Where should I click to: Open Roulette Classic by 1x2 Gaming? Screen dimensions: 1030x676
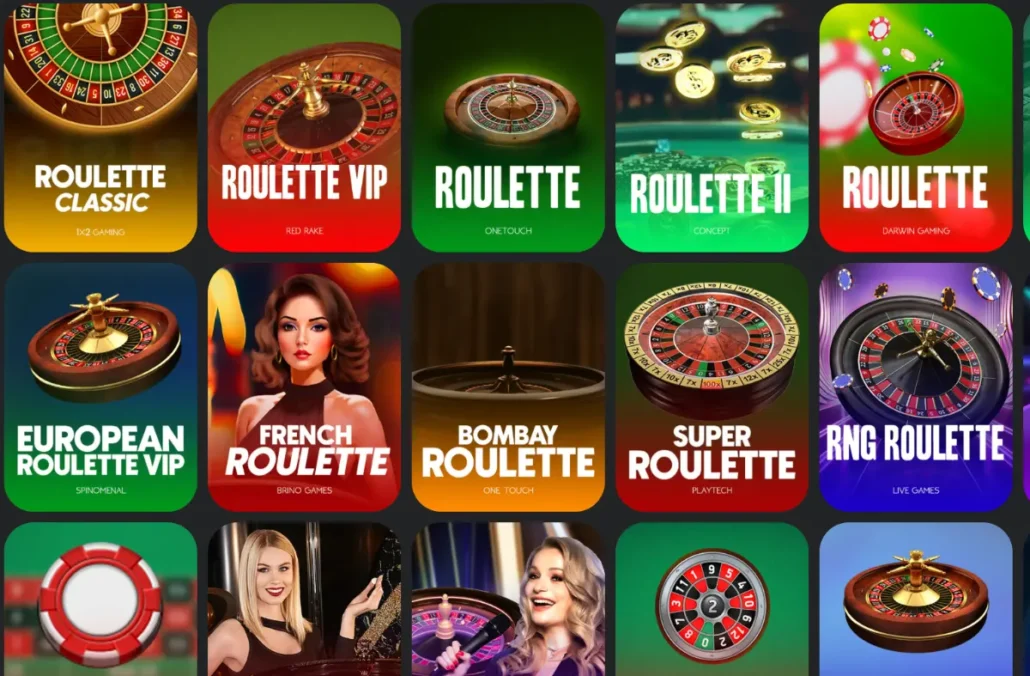pyautogui.click(x=101, y=127)
